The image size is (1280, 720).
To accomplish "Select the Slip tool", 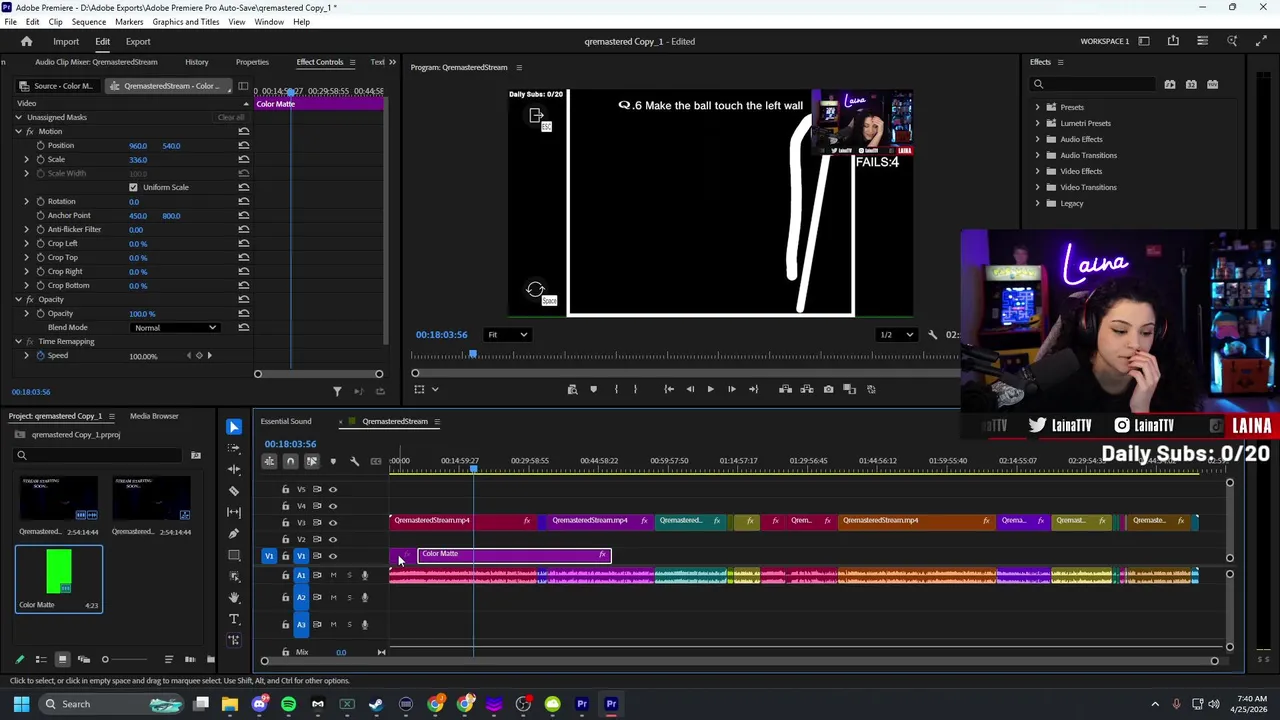I will click(234, 512).
